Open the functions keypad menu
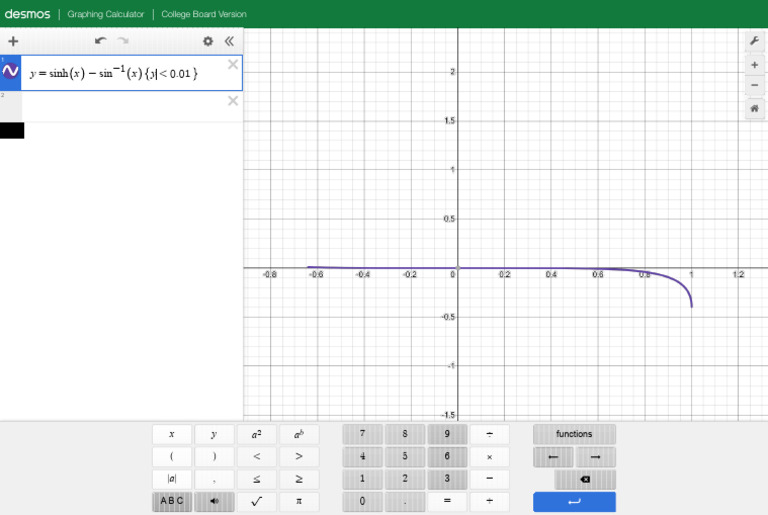Image resolution: width=768 pixels, height=515 pixels. (x=574, y=434)
